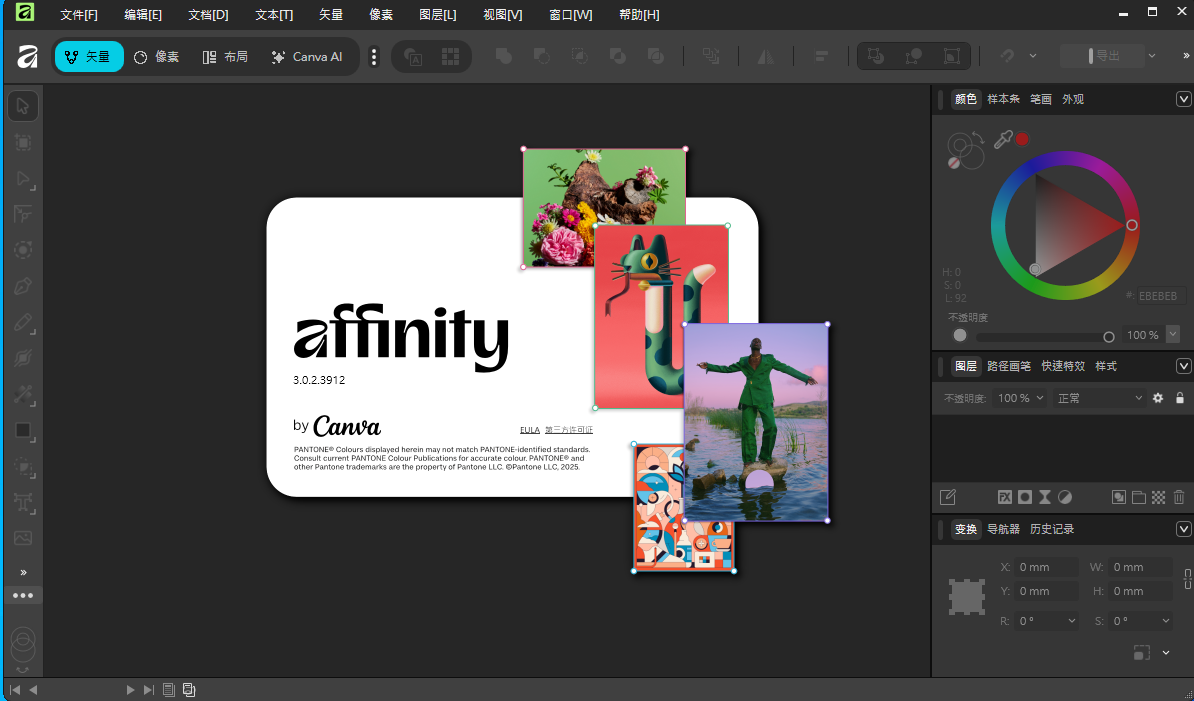The image size is (1194, 701).
Task: Select the Node tool in the toolbox
Action: [23, 179]
